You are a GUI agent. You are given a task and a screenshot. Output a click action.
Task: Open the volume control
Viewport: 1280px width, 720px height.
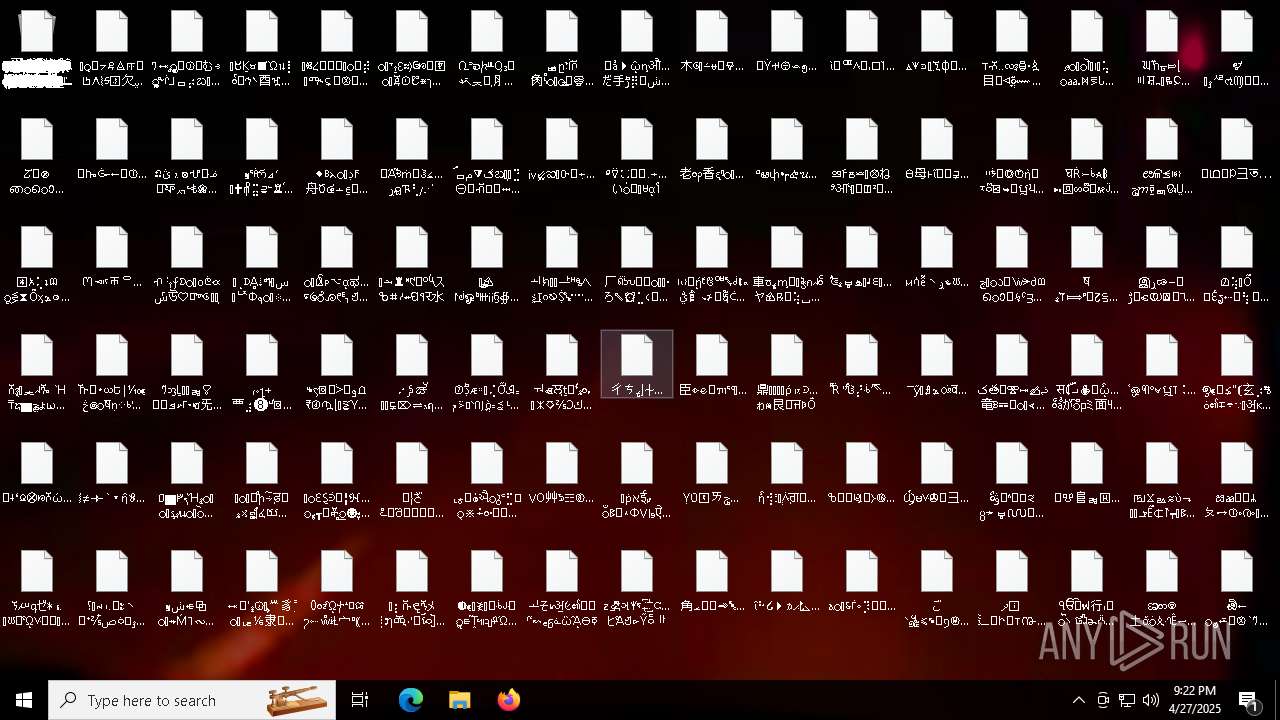tap(1151, 700)
